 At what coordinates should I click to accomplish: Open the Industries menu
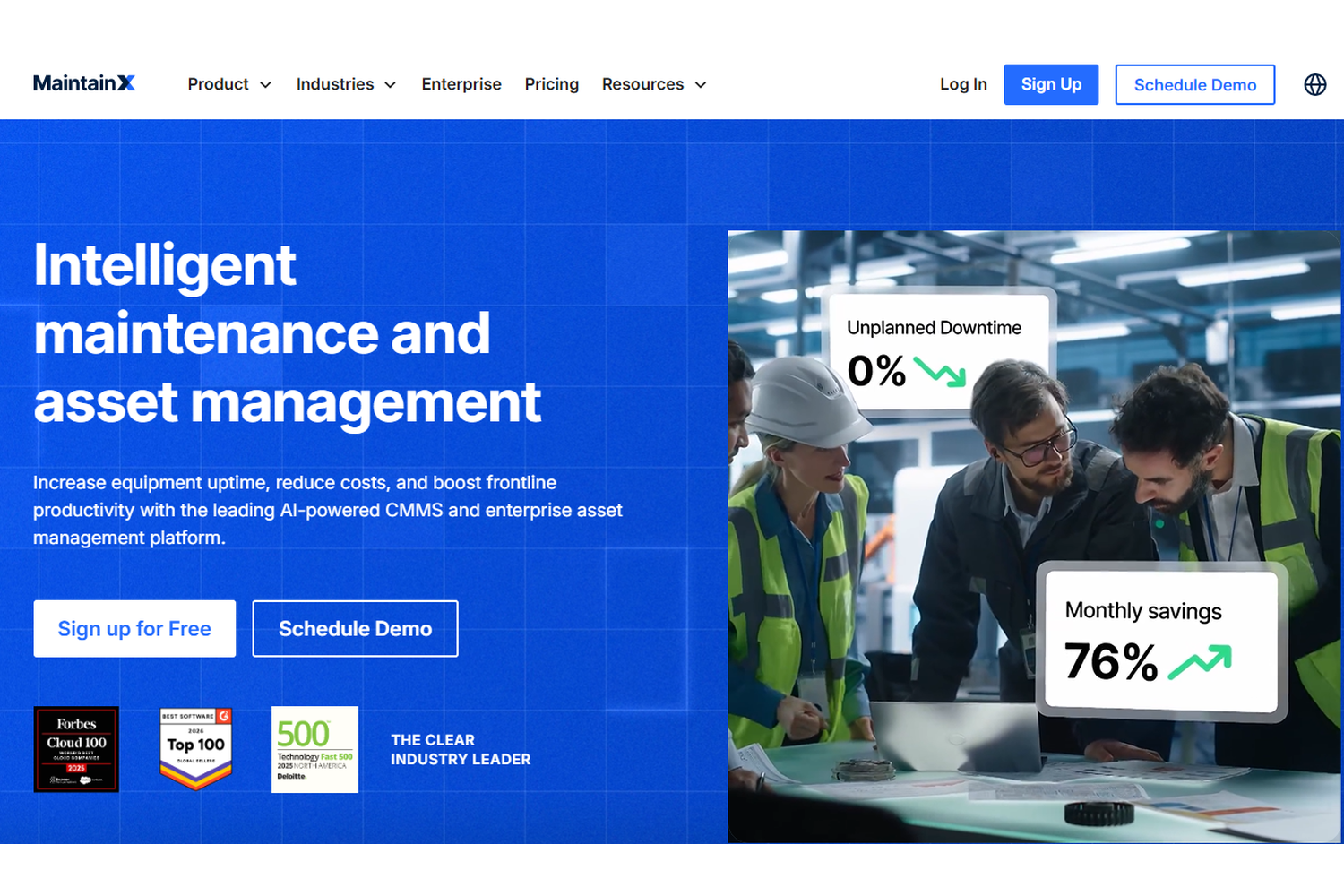coord(335,84)
